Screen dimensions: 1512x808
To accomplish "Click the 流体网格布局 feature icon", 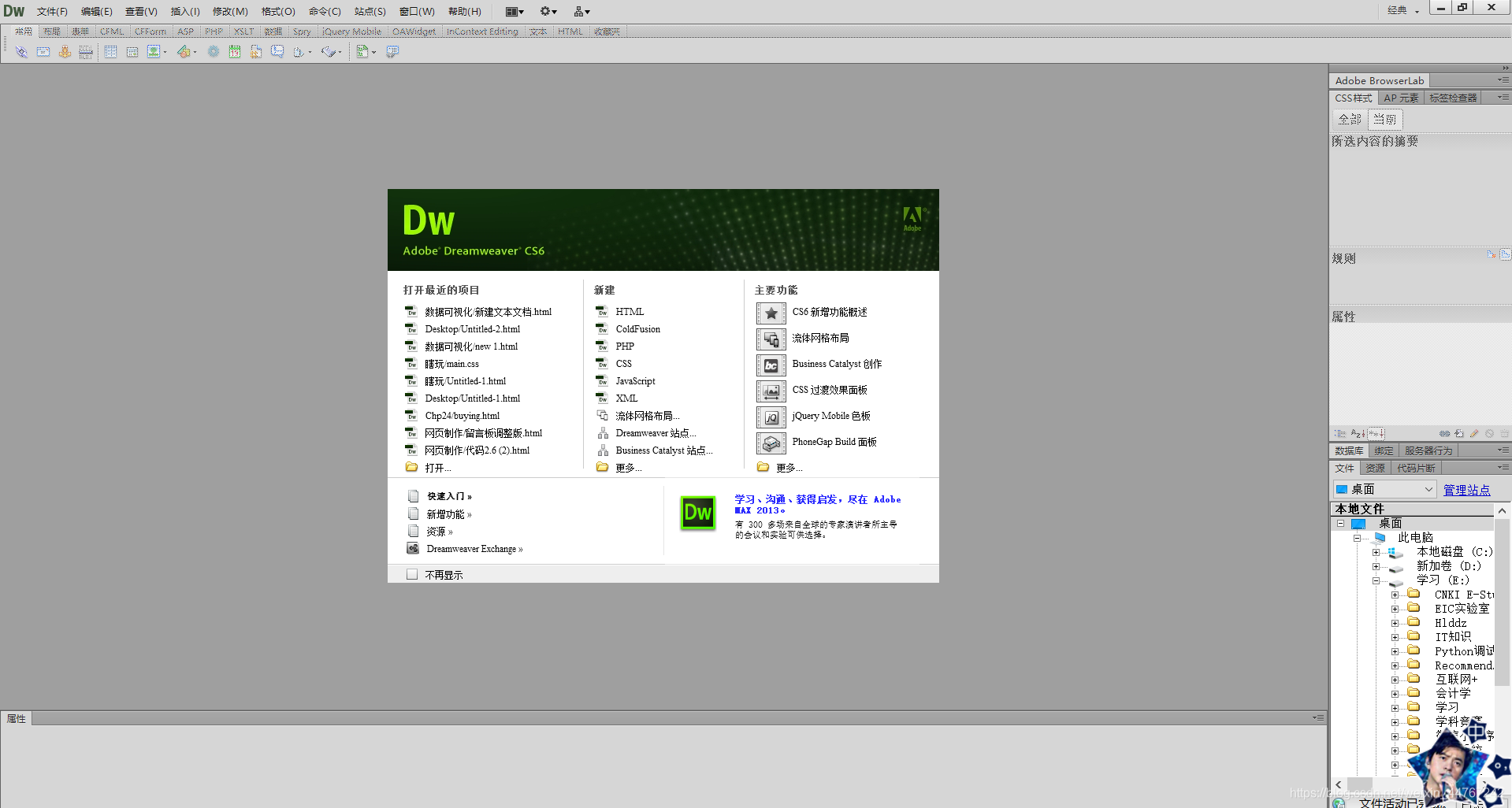I will pyautogui.click(x=771, y=339).
